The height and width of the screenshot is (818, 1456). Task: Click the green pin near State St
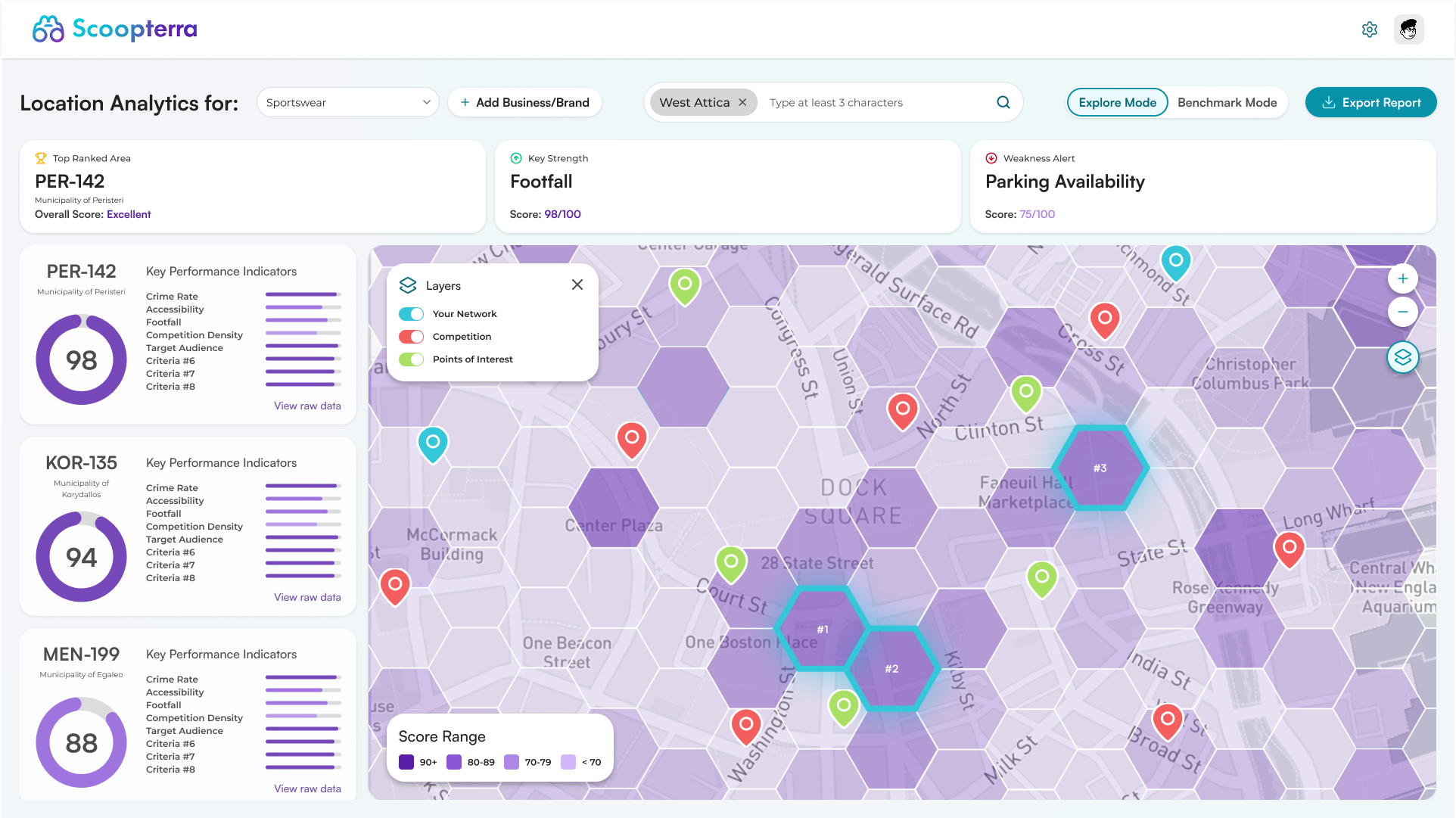[x=1042, y=580]
